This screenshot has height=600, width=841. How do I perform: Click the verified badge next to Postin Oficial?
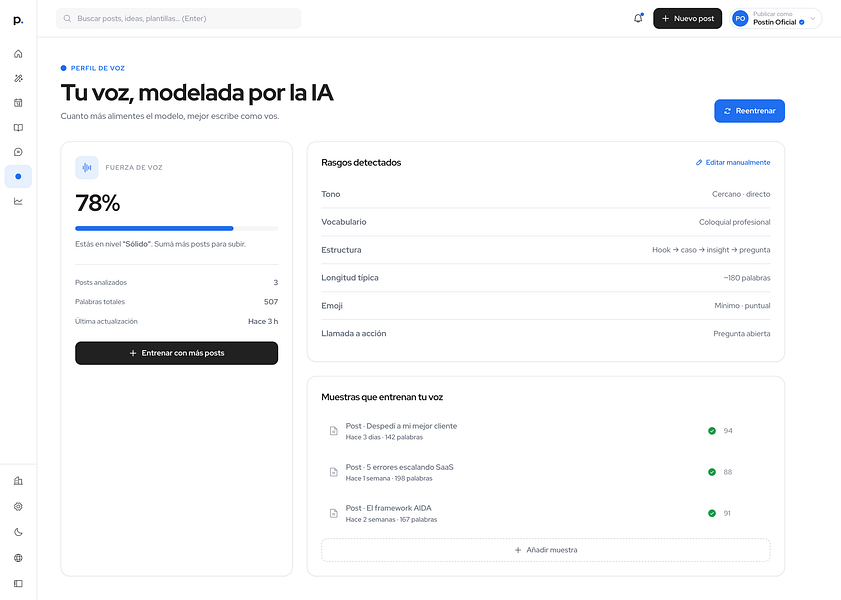click(802, 23)
